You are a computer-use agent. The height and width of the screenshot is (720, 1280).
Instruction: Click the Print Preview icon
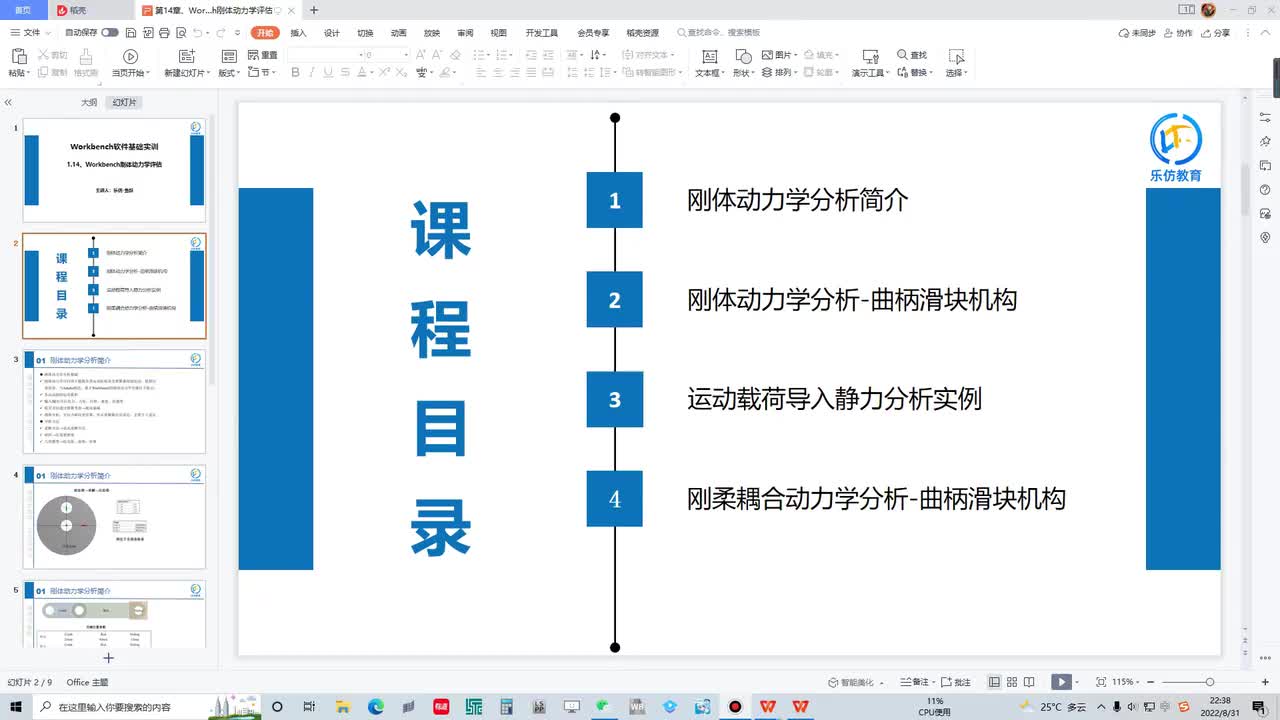pos(181,33)
